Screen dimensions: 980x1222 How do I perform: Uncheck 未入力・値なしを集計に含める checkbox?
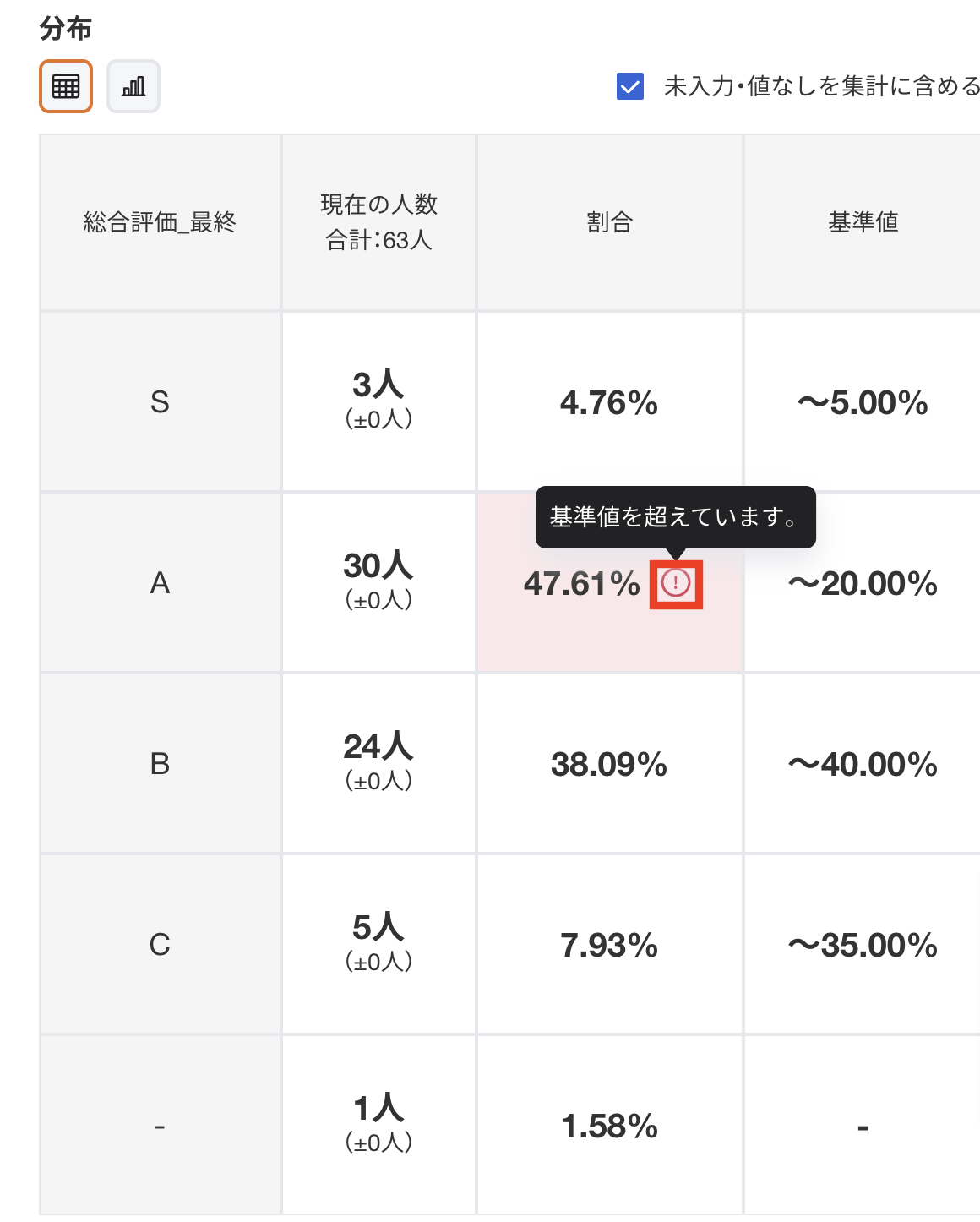click(630, 86)
